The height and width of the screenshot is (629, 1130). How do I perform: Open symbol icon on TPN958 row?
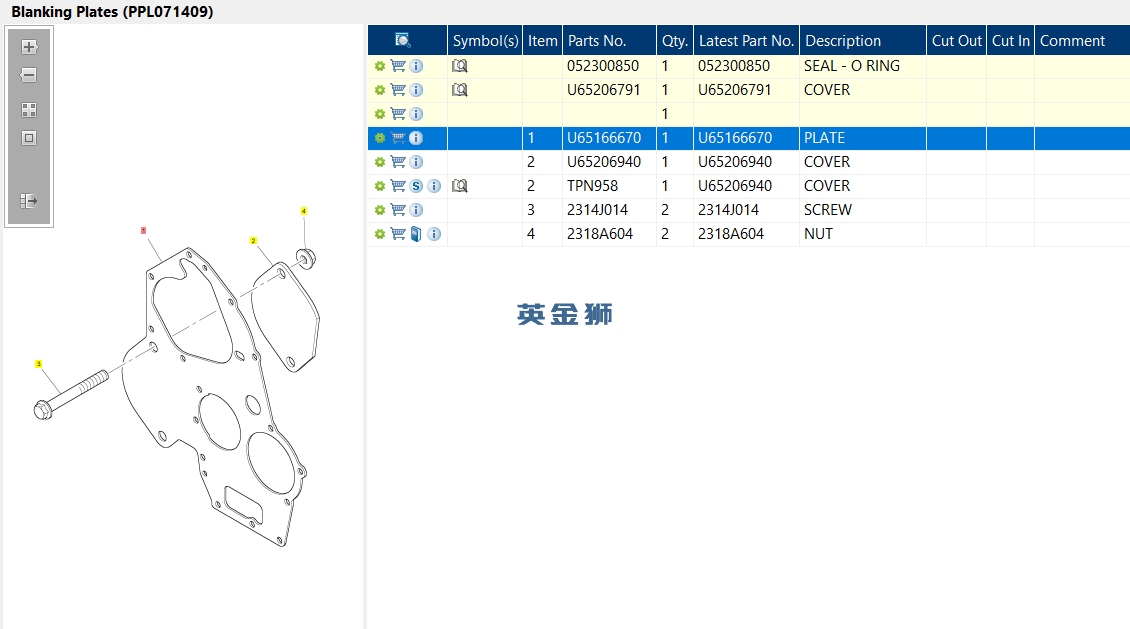pyautogui.click(x=460, y=186)
